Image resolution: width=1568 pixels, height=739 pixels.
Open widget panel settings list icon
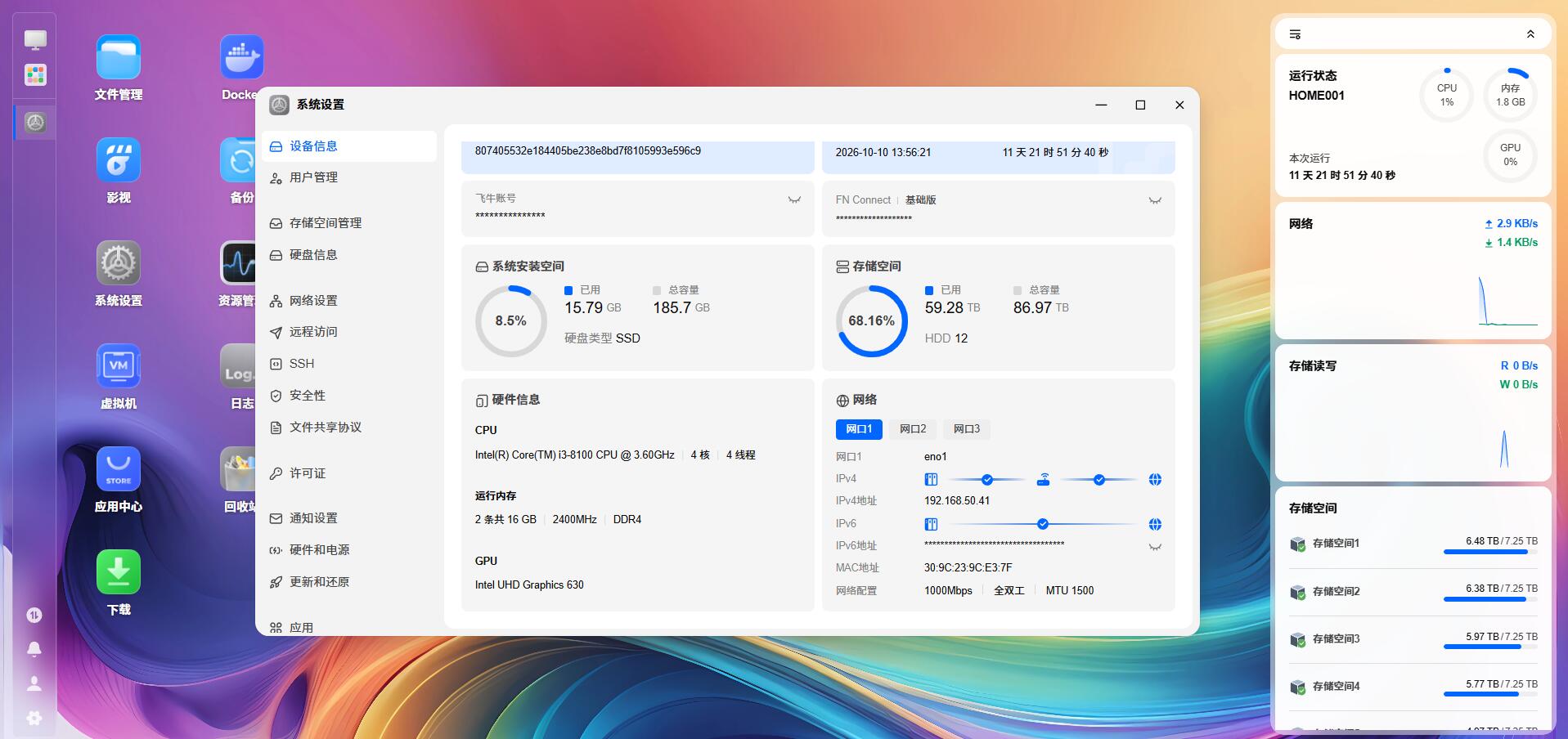[x=1295, y=34]
